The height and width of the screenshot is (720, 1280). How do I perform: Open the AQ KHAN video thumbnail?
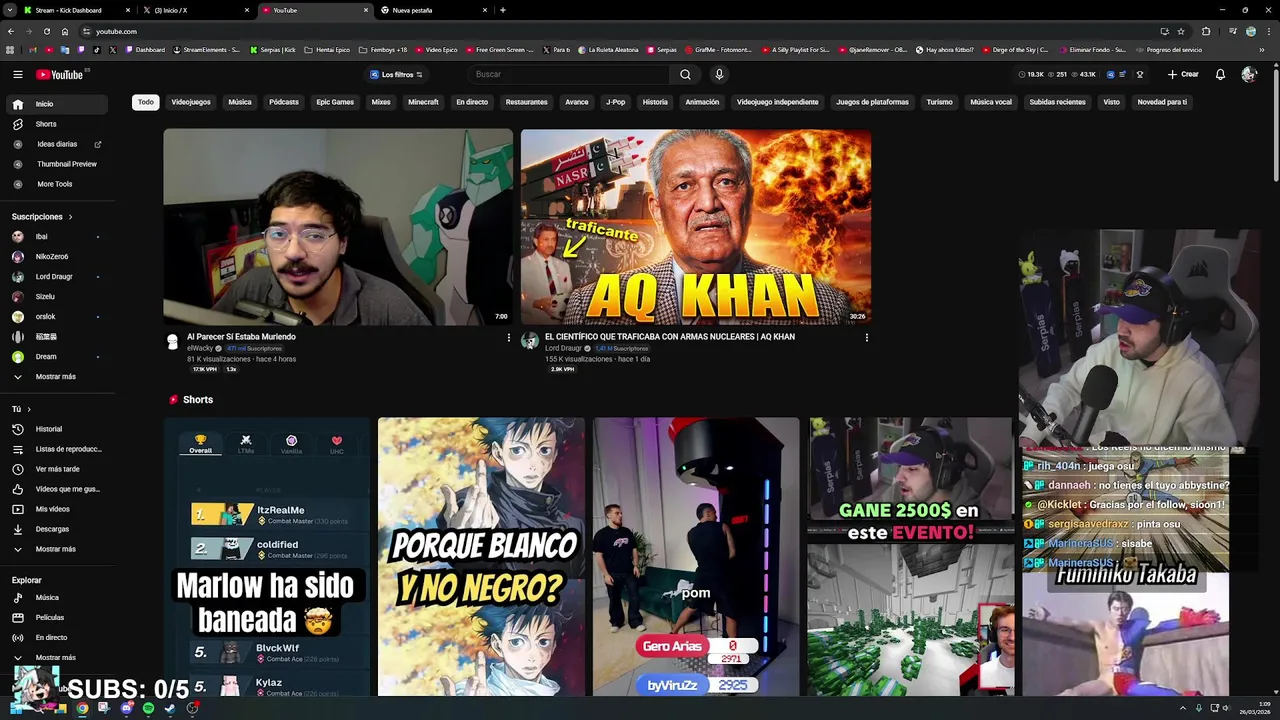click(x=696, y=227)
